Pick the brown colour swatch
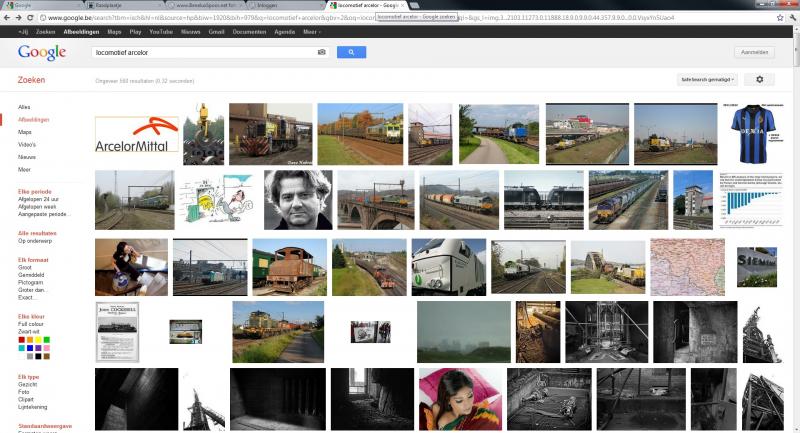 (x=46, y=356)
